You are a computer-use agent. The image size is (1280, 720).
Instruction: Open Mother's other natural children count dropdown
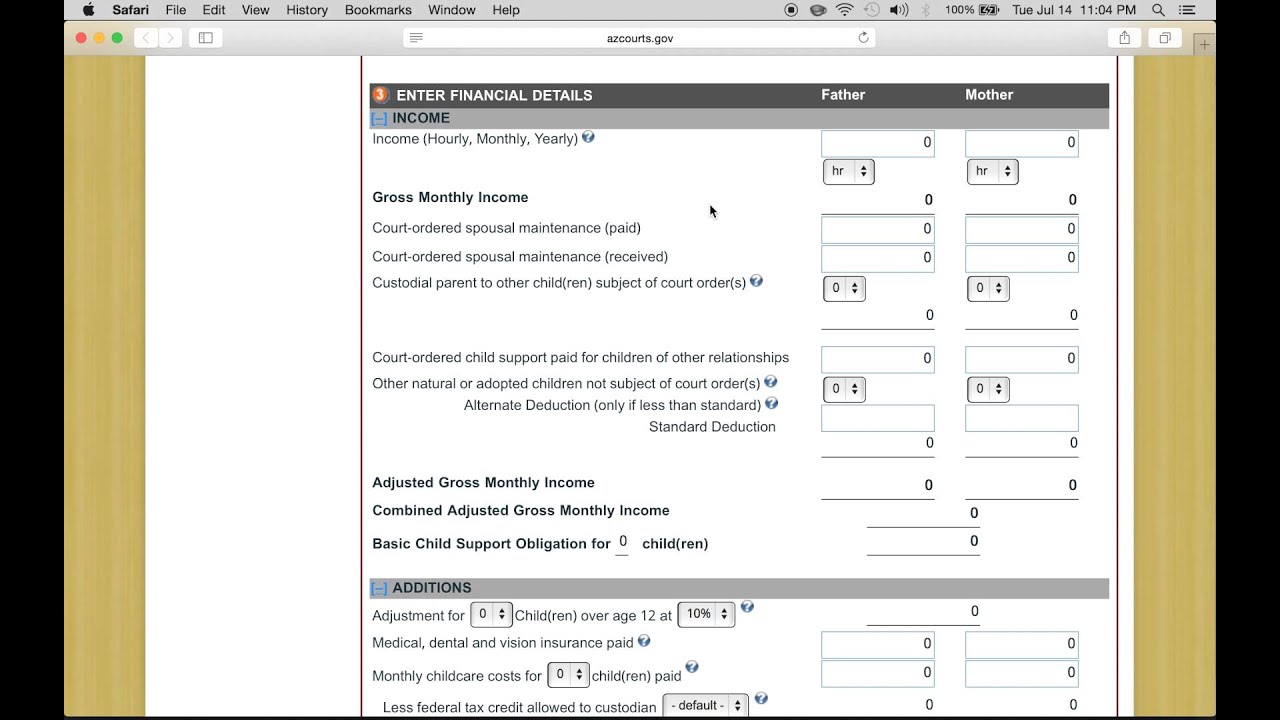(x=988, y=389)
